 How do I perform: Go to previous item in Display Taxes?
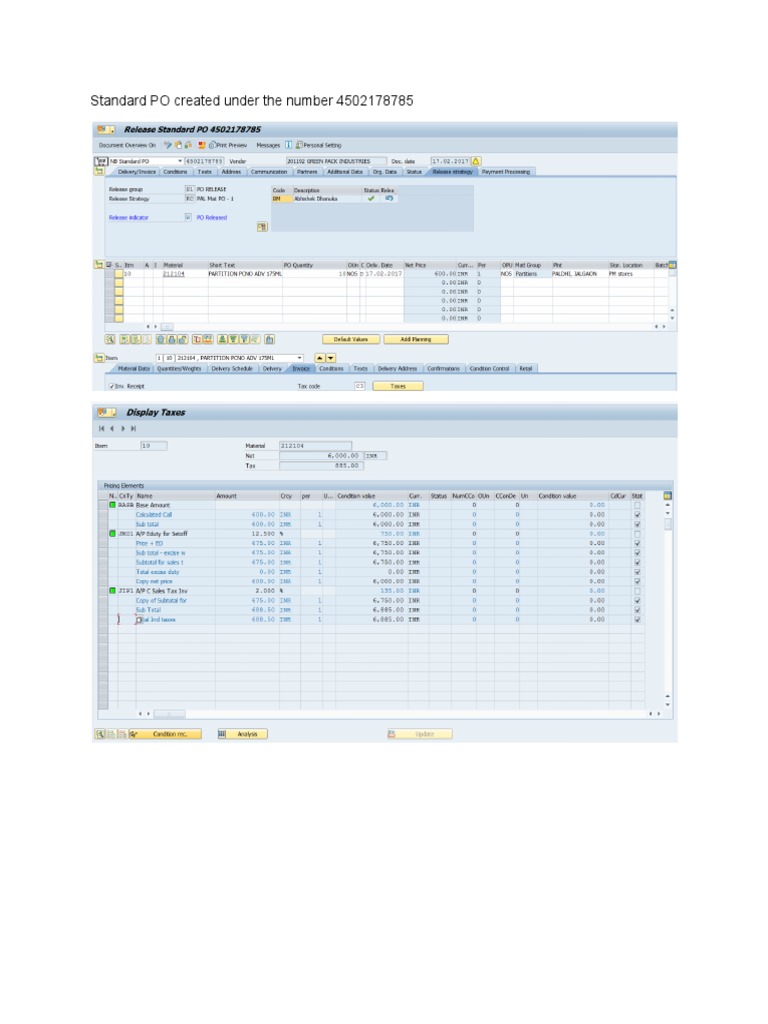(112, 428)
